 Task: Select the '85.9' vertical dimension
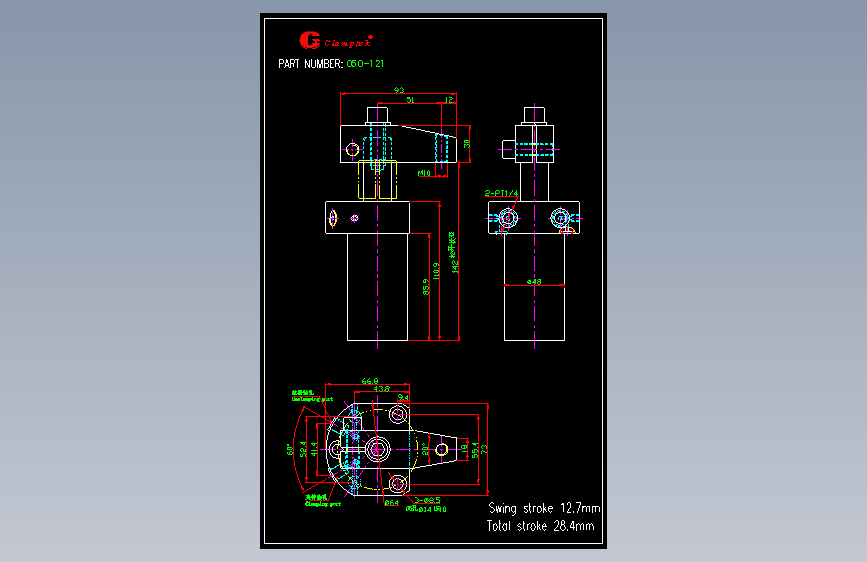426,287
